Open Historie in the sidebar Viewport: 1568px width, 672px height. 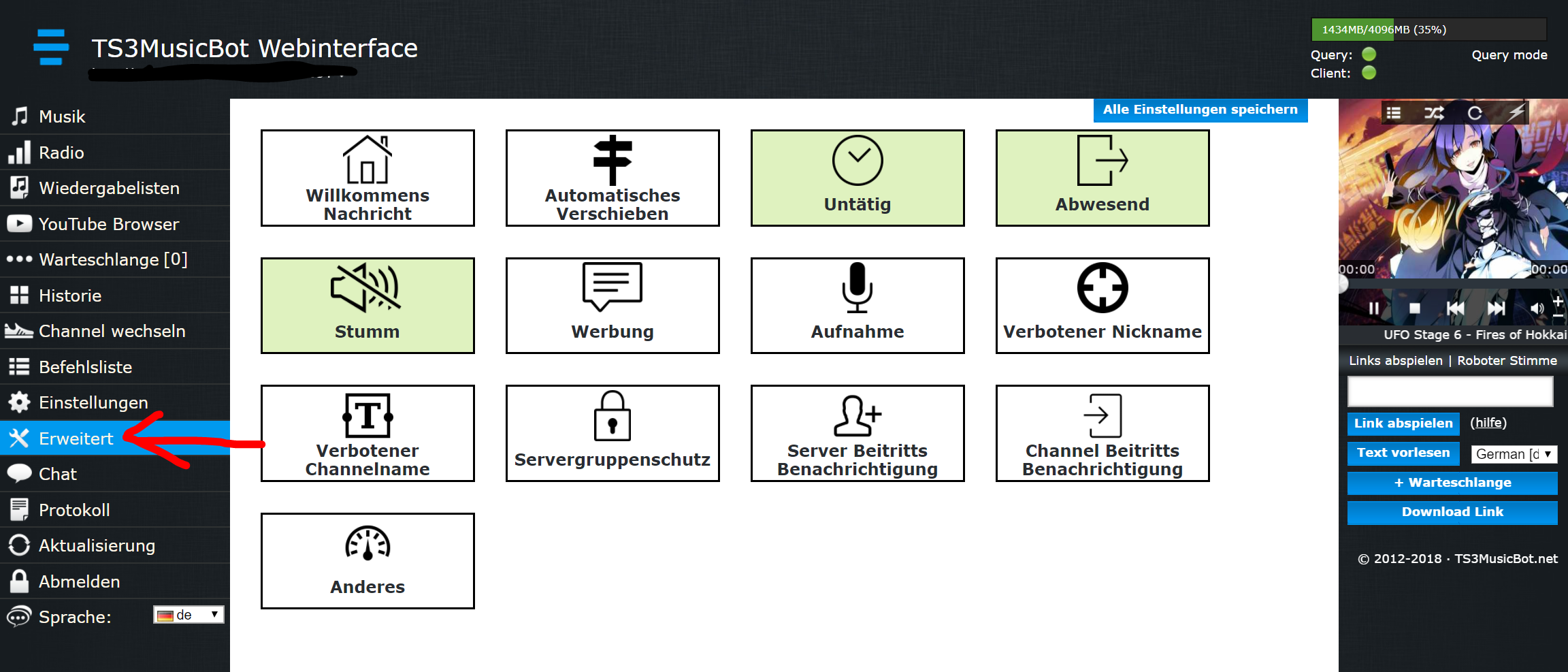click(115, 295)
